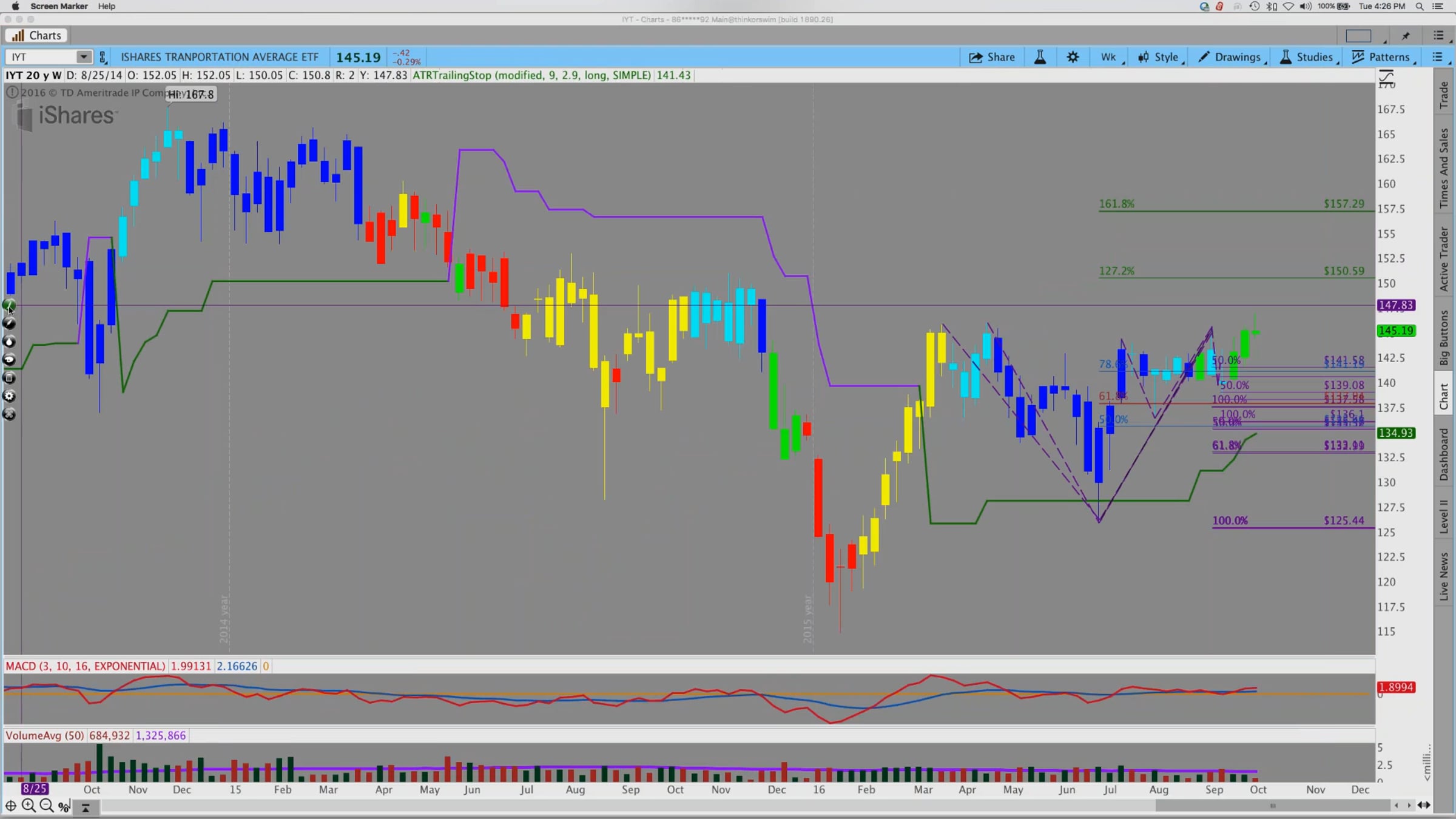This screenshot has width=1456, height=819.
Task: Click the percent drawing tool icon
Action: (x=64, y=806)
